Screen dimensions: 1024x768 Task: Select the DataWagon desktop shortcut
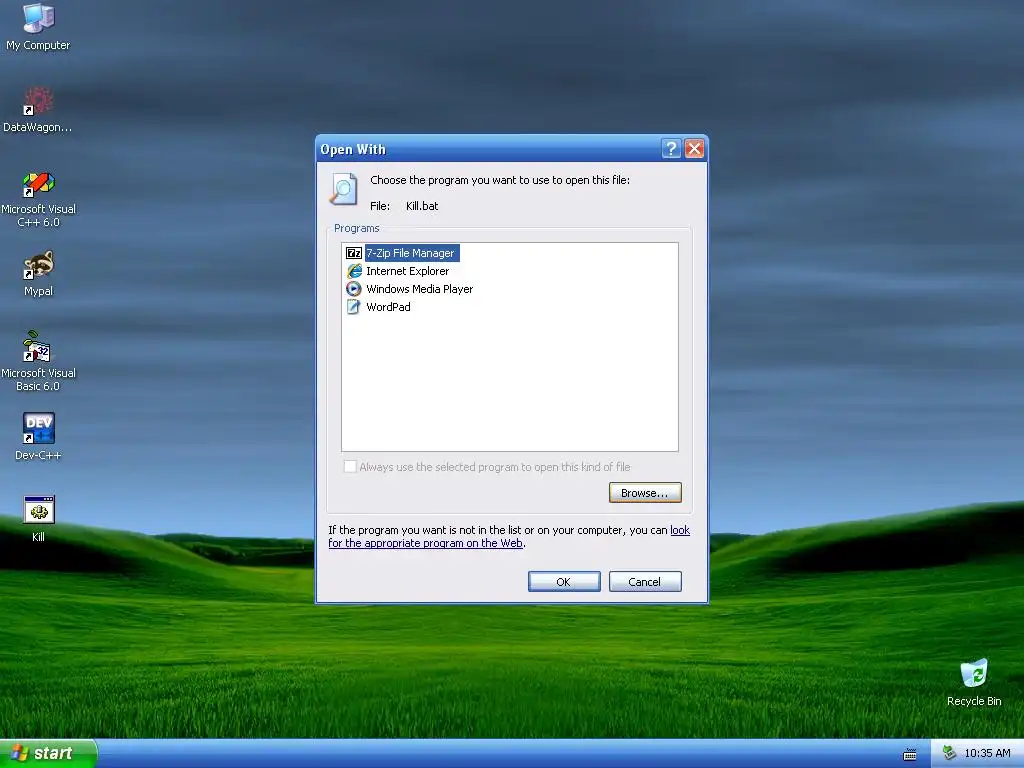38,109
